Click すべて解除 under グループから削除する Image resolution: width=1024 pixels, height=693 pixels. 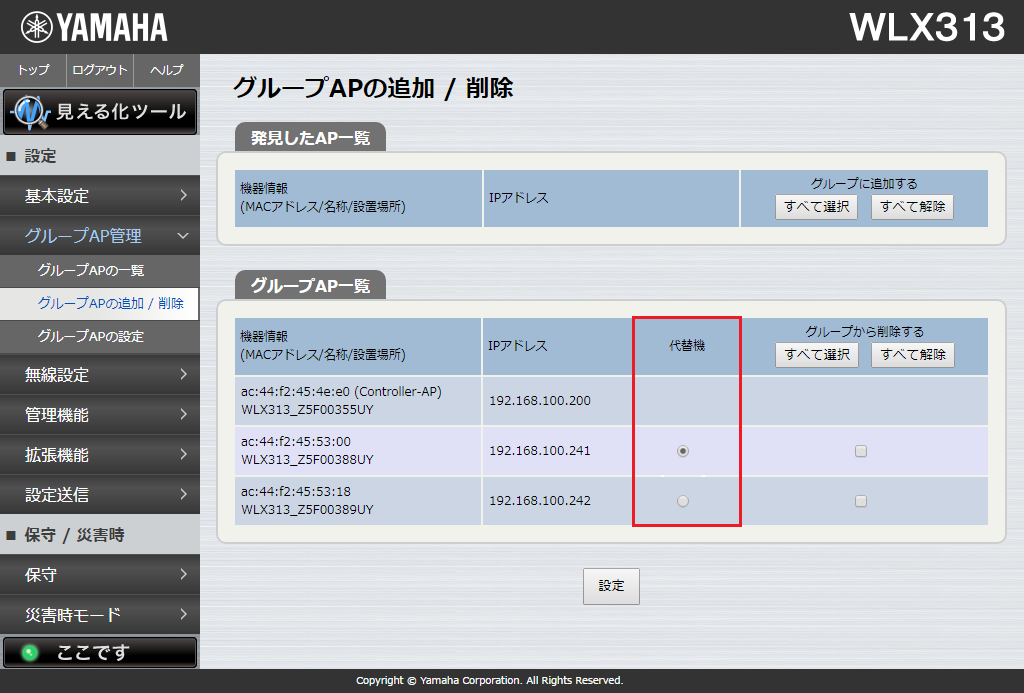coord(912,355)
